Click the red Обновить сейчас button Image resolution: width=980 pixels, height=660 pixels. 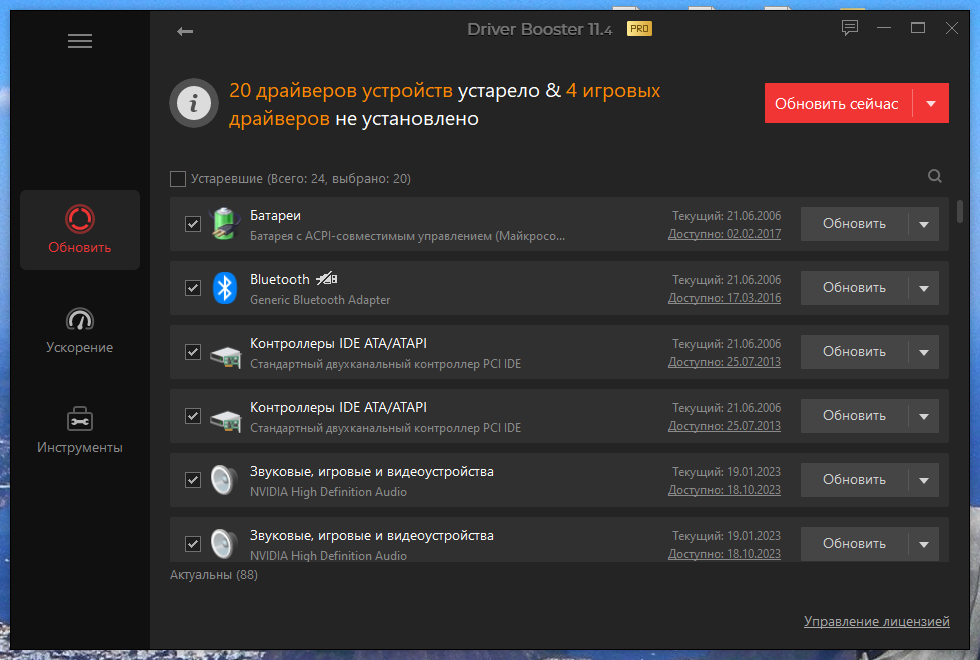838,103
